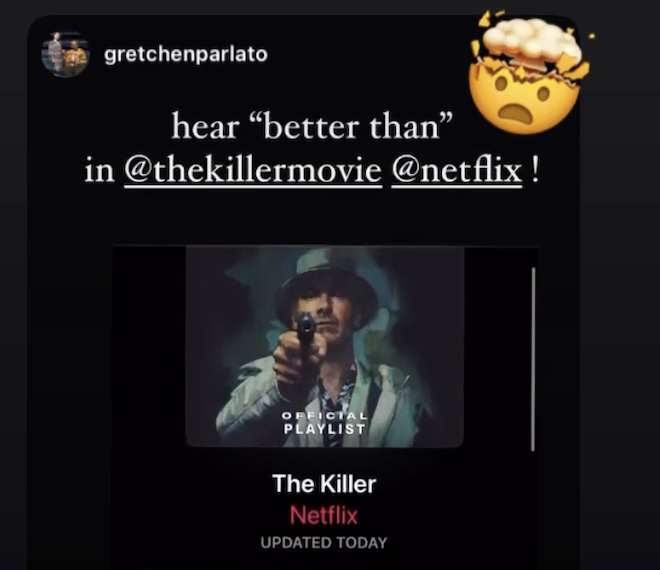660x570 pixels.
Task: Follow the @netflix mention link
Action: 457,170
